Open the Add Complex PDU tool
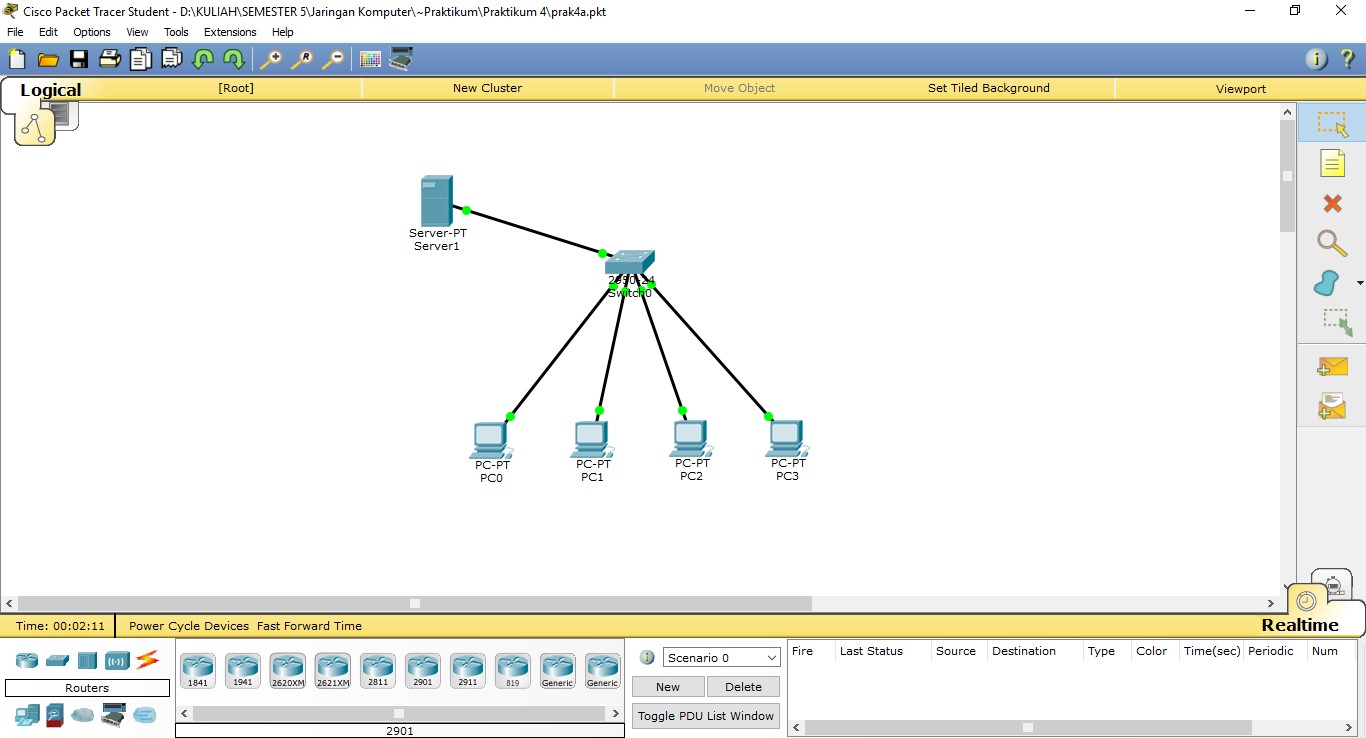 (x=1331, y=406)
